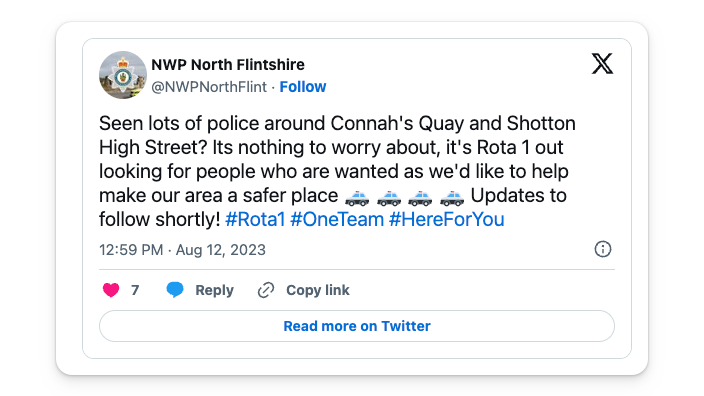Open NWP North Flintshire profile picture
Screen dimensions: 704x396
(x=123, y=75)
